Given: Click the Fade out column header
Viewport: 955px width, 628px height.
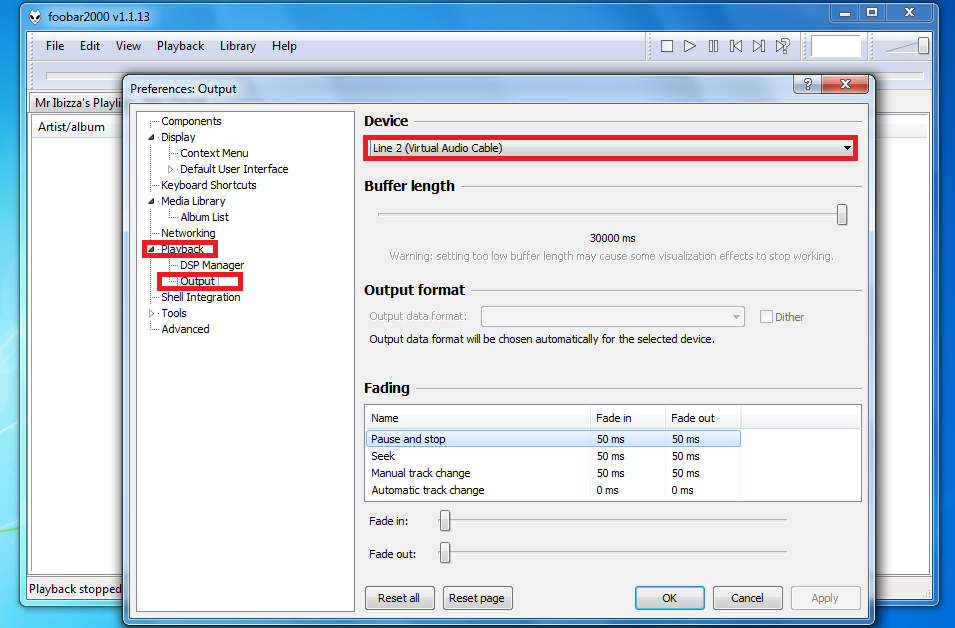Looking at the screenshot, I should (x=703, y=418).
